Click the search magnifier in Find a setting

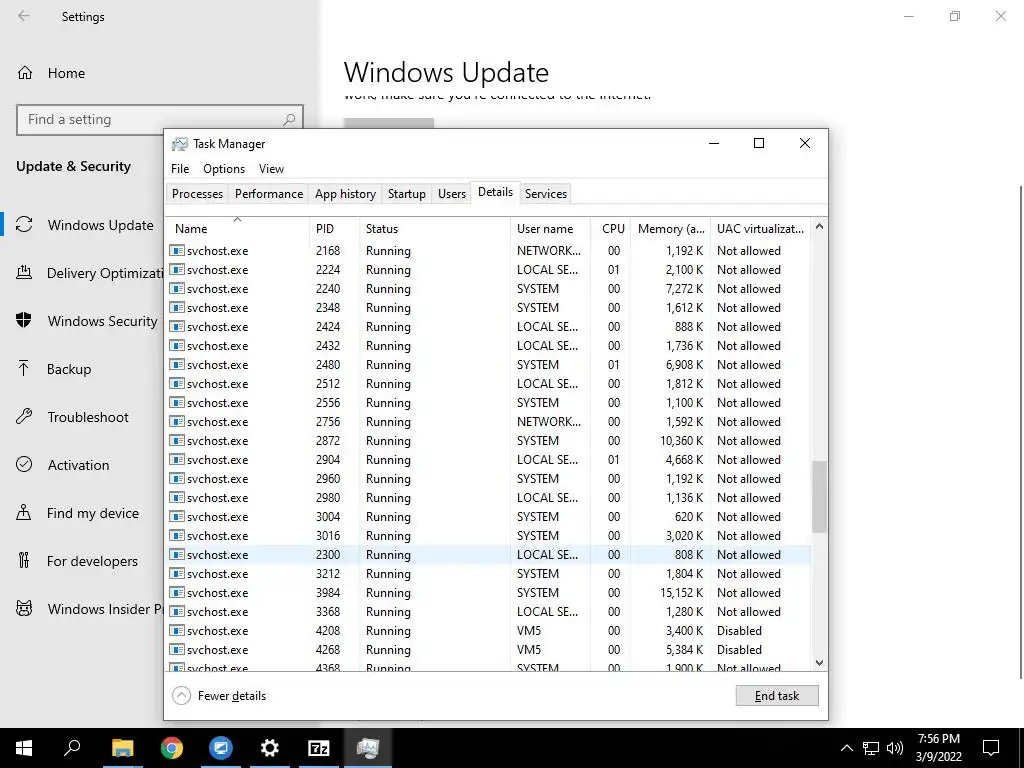289,120
